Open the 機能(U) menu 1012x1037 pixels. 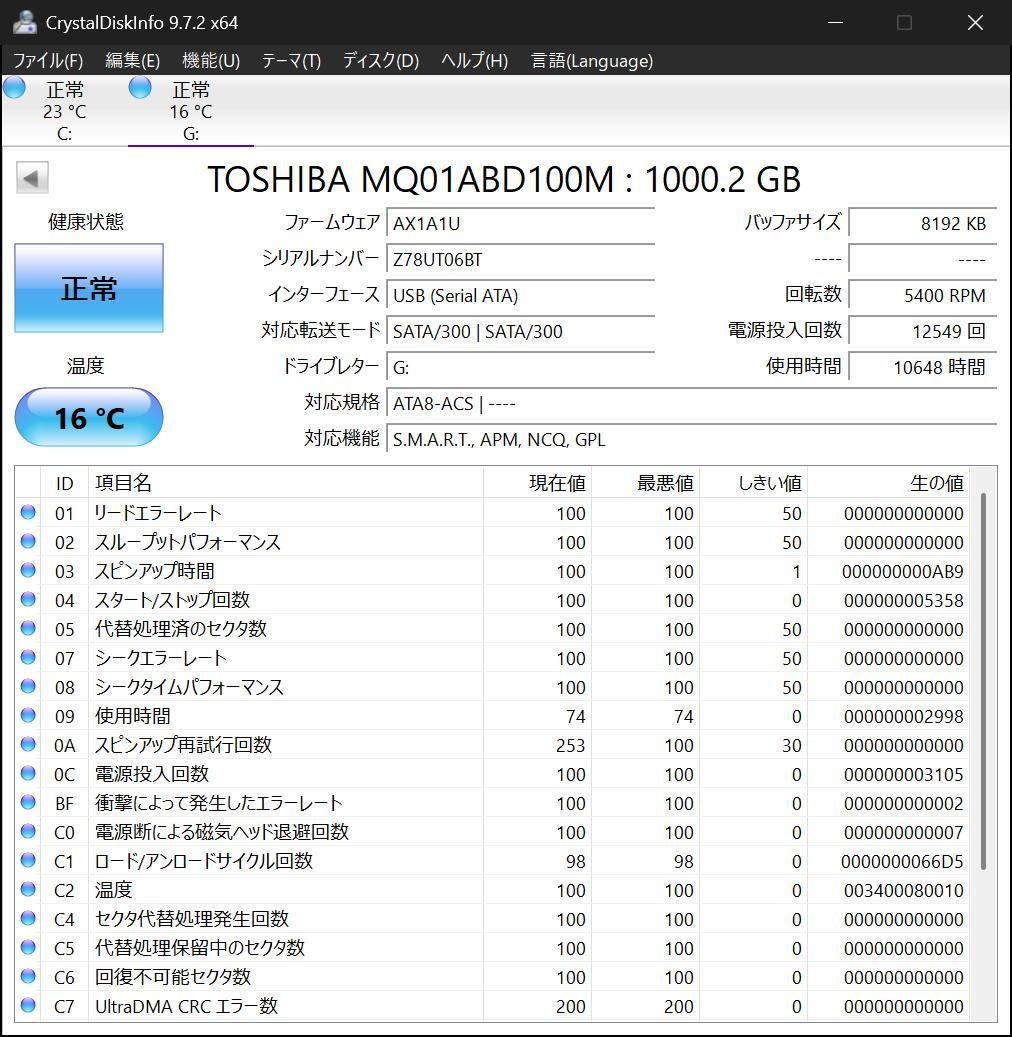211,61
